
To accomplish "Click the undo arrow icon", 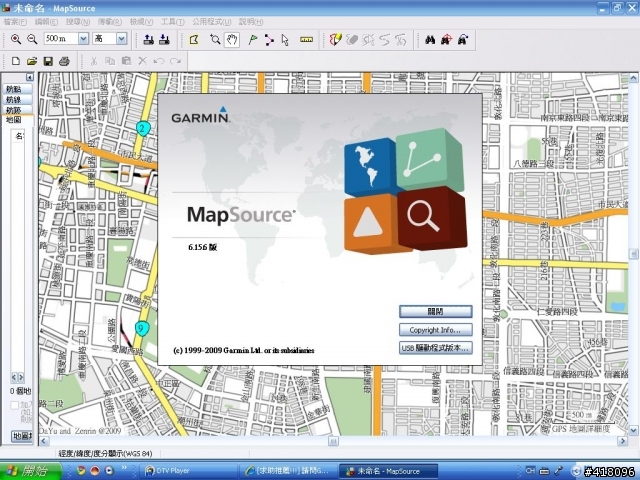I will click(159, 61).
